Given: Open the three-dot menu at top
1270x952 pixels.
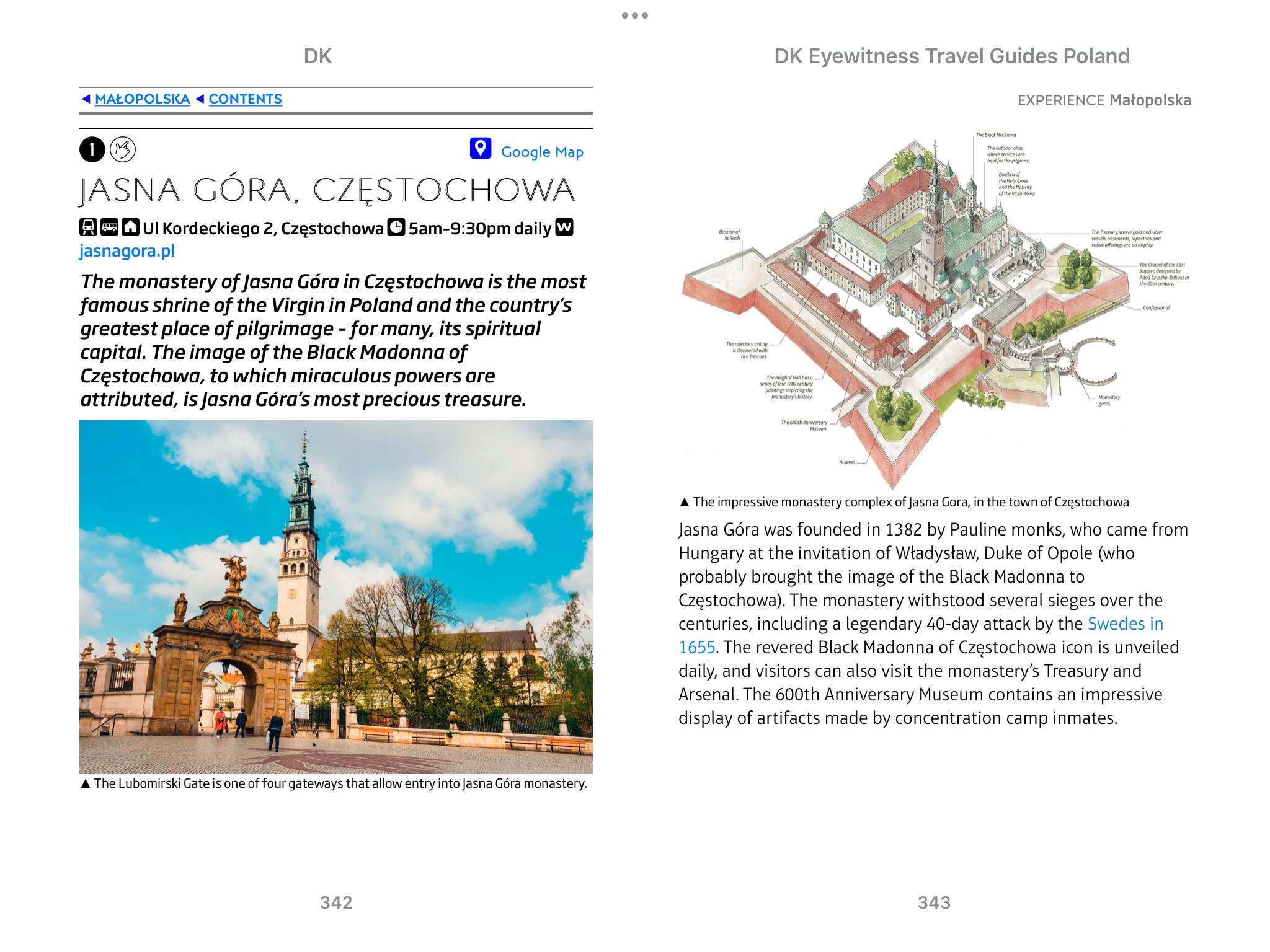Looking at the screenshot, I should point(635,15).
